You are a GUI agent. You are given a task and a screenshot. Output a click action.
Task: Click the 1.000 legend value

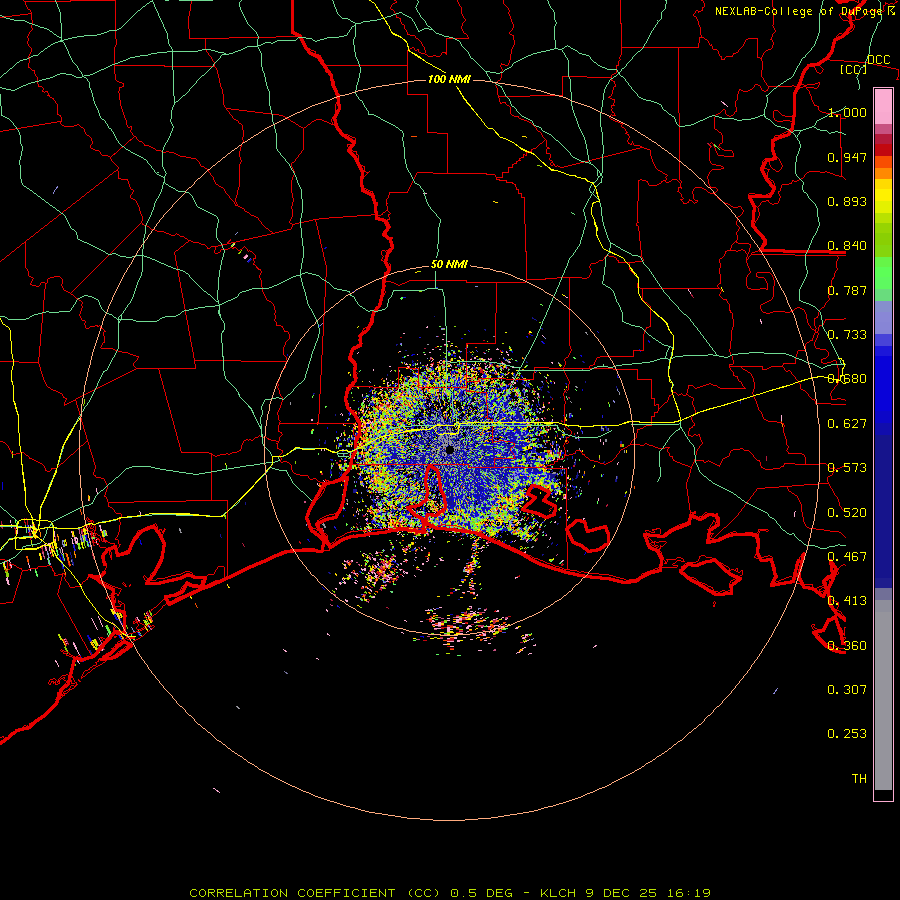(x=847, y=112)
